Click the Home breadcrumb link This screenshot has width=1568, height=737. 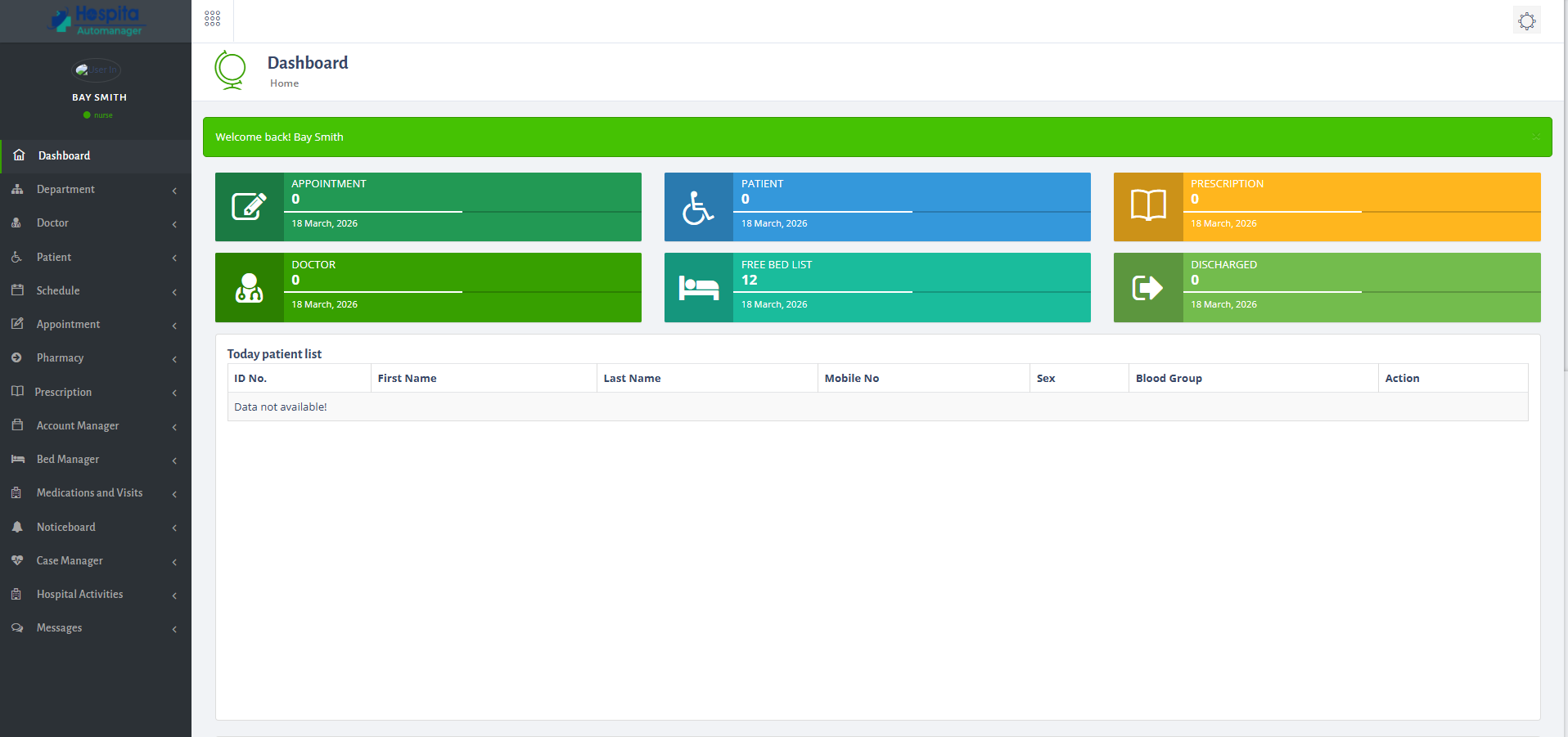pos(284,83)
